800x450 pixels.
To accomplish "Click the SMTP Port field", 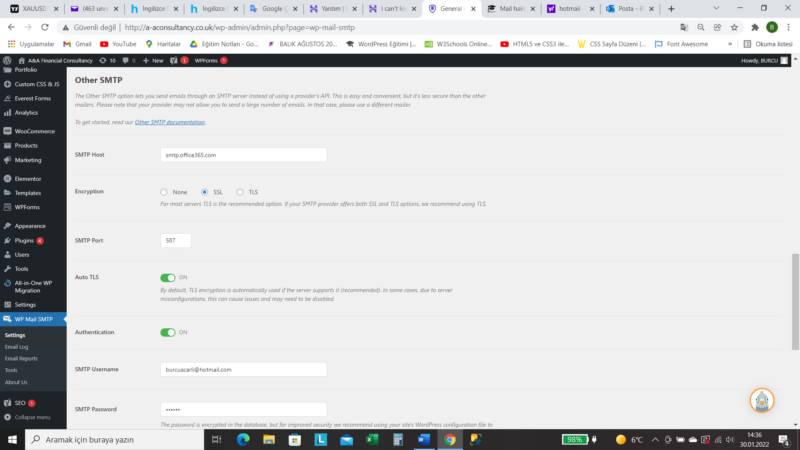I will pyautogui.click(x=176, y=240).
